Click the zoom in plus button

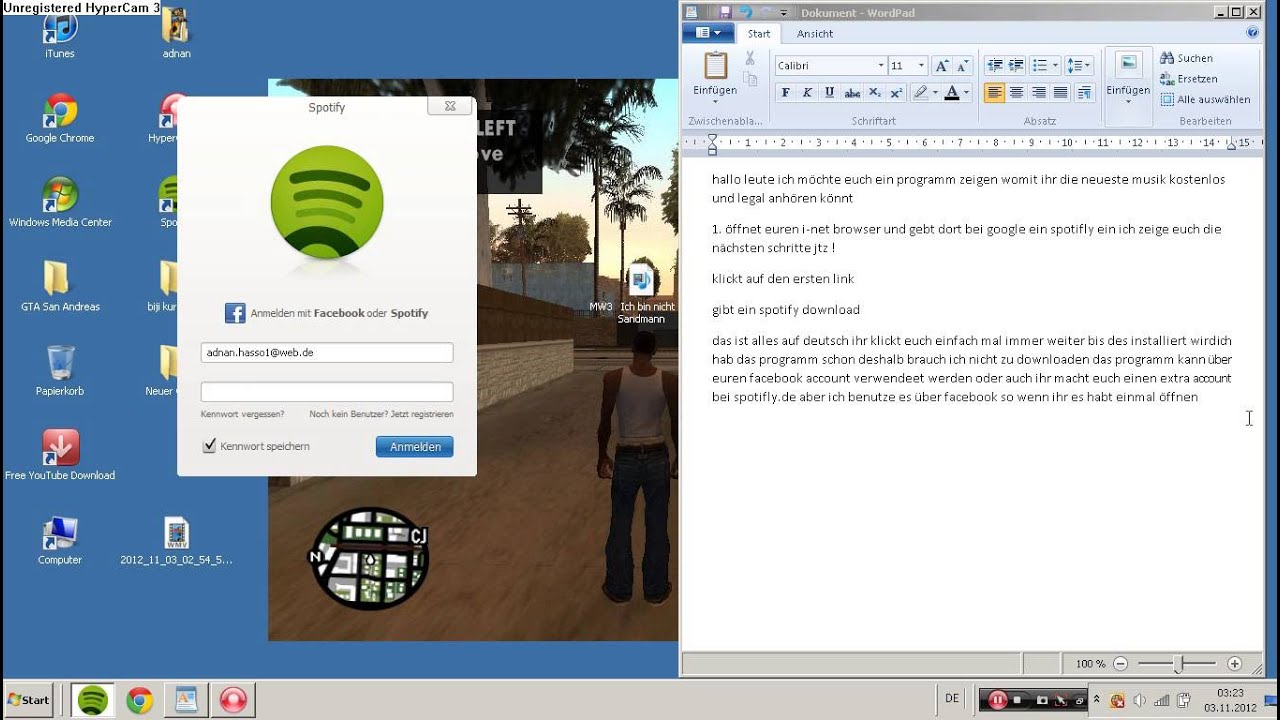pyautogui.click(x=1234, y=664)
